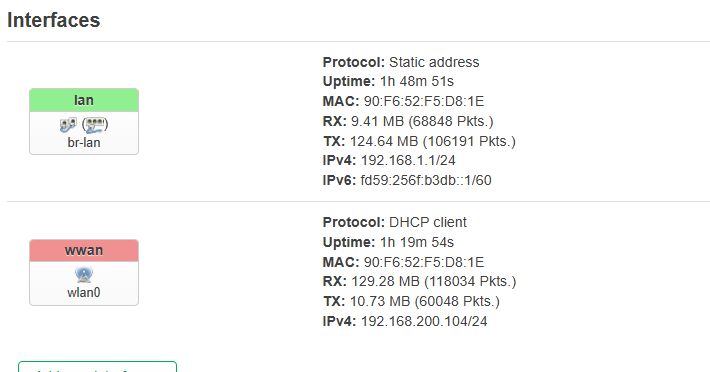The image size is (710, 372).
Task: Click the partially visible Add new interface button
Action: pos(97,367)
